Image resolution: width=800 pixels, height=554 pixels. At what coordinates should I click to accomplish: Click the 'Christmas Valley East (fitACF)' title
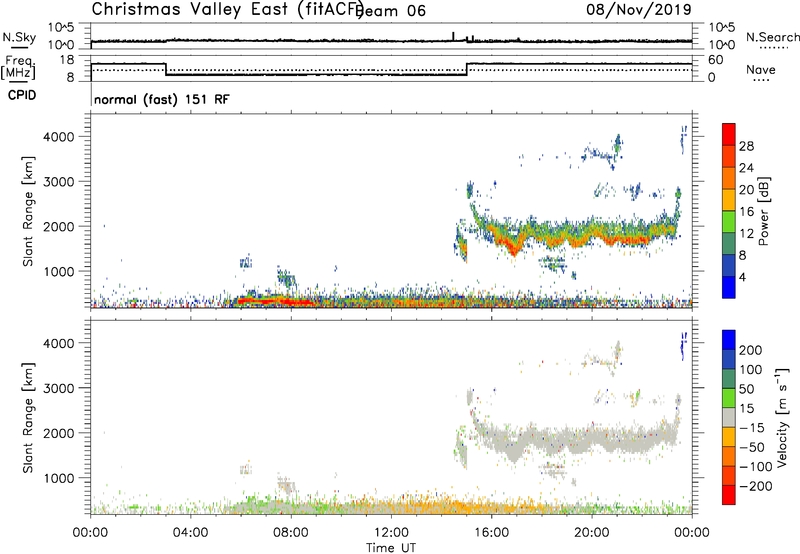[x=227, y=9]
